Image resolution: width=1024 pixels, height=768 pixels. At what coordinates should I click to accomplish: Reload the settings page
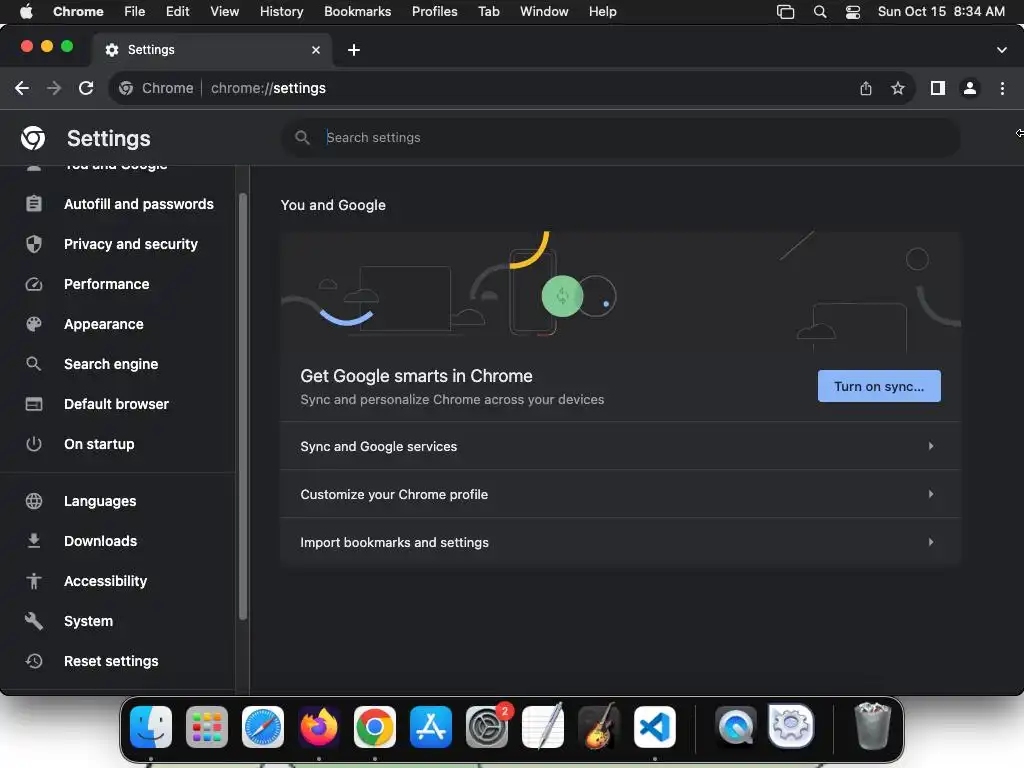pos(86,88)
